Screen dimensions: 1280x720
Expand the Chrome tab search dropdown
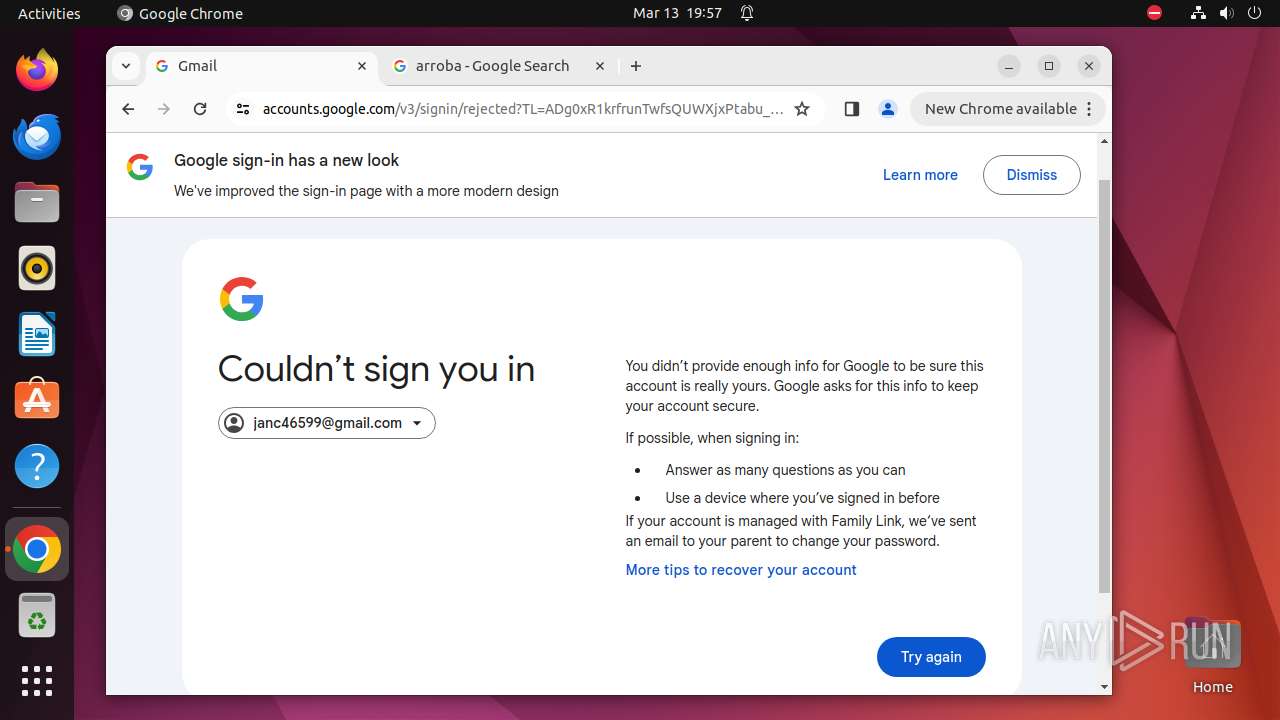point(125,66)
